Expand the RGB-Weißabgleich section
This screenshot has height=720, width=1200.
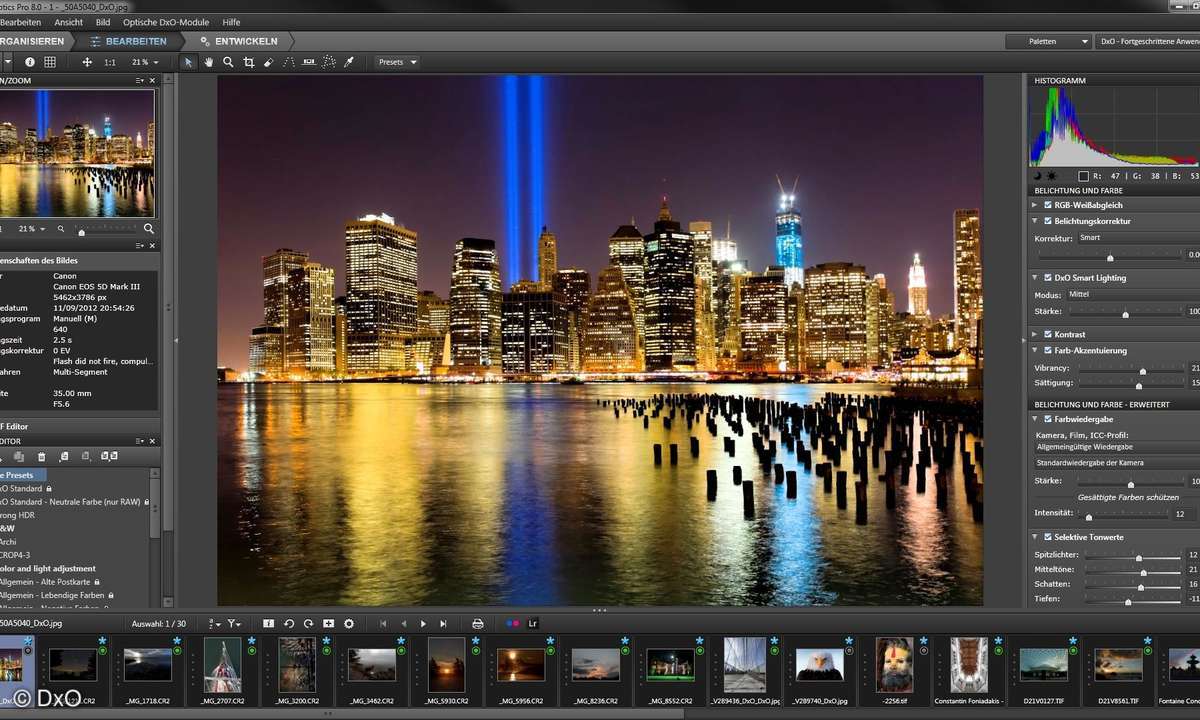click(1035, 205)
